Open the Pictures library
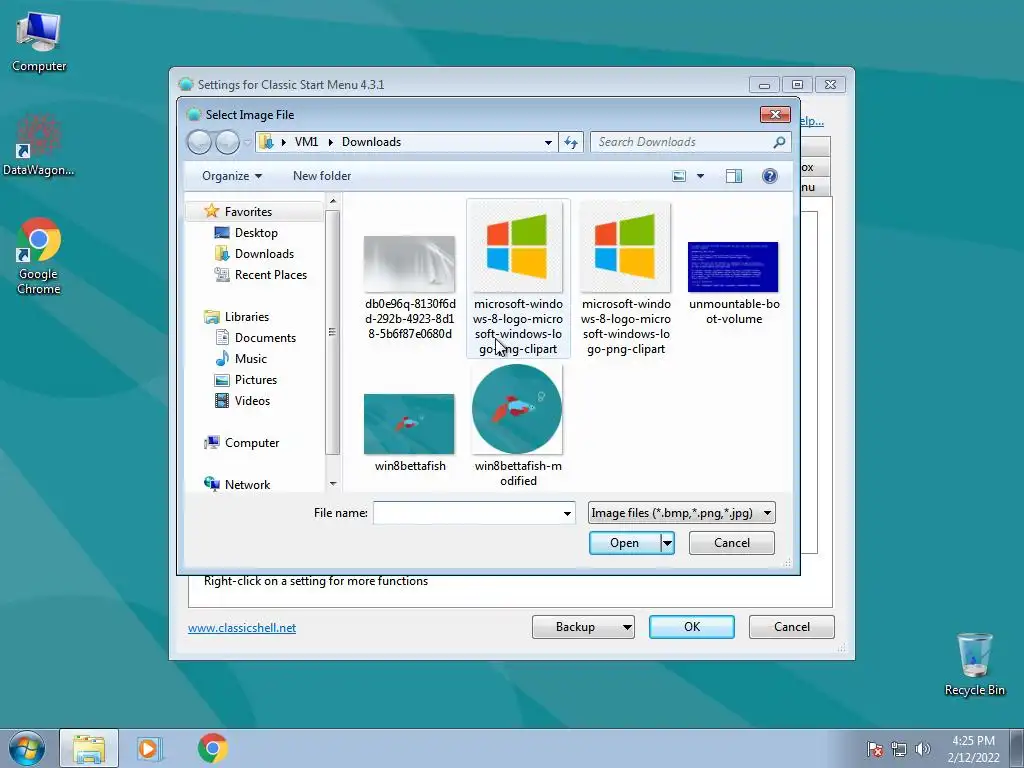The height and width of the screenshot is (768, 1024). 255,379
